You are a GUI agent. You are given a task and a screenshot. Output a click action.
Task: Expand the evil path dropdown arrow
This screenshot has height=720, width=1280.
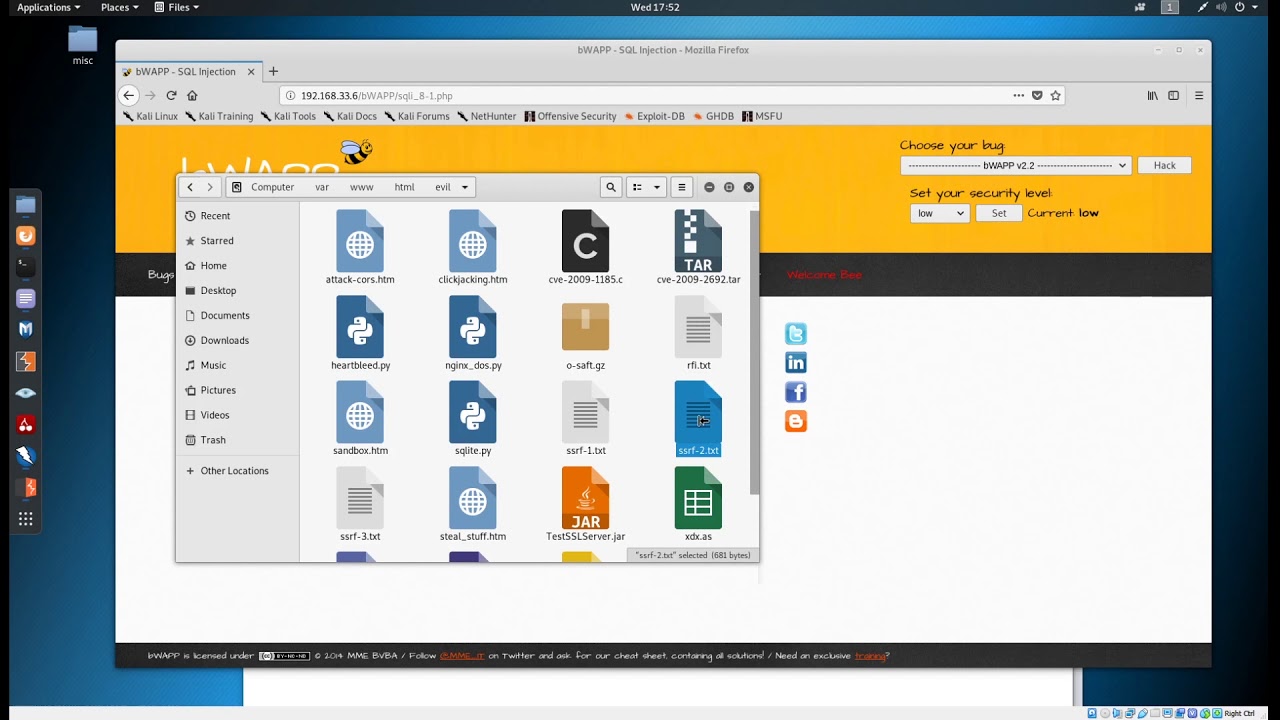(465, 187)
